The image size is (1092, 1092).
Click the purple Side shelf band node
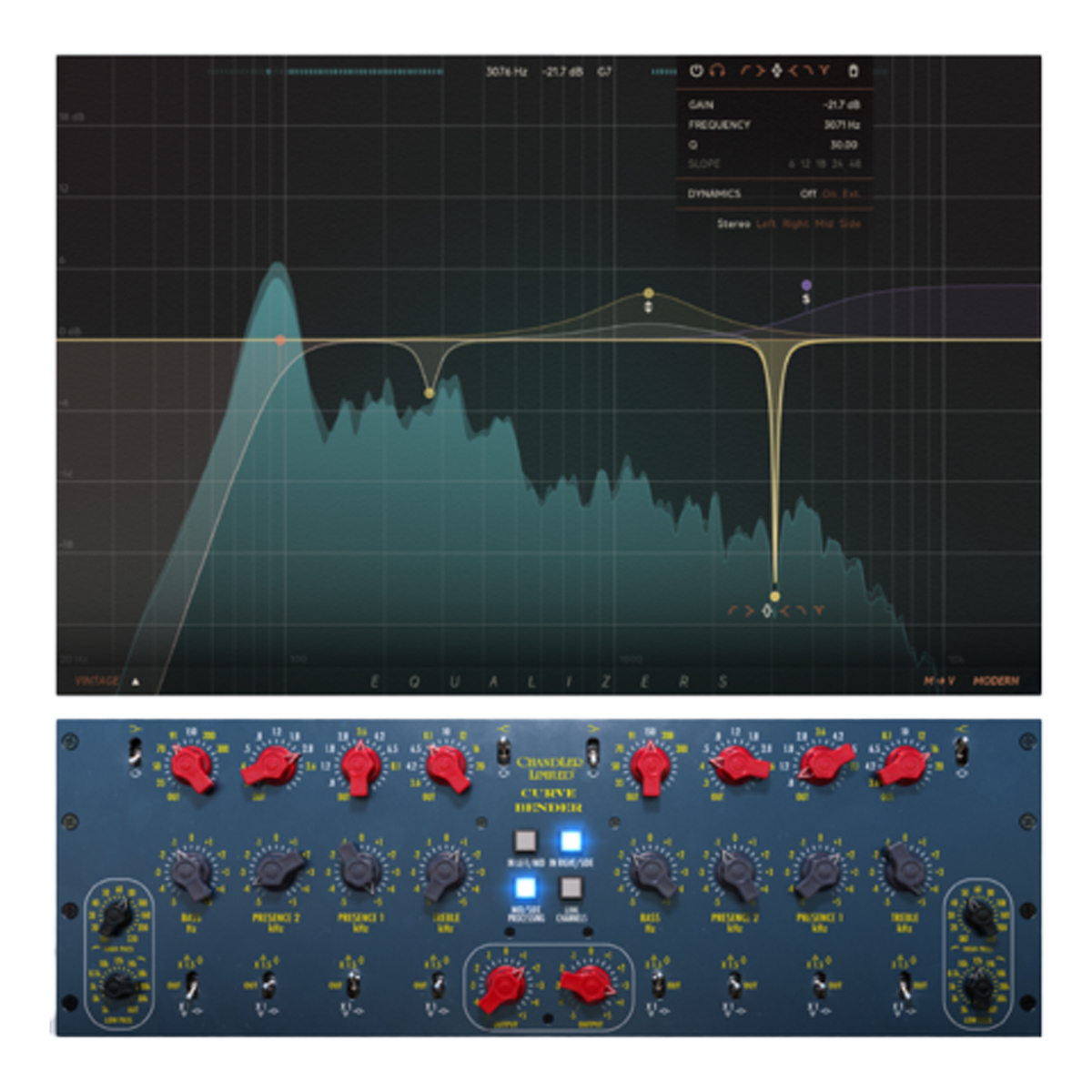(x=806, y=286)
